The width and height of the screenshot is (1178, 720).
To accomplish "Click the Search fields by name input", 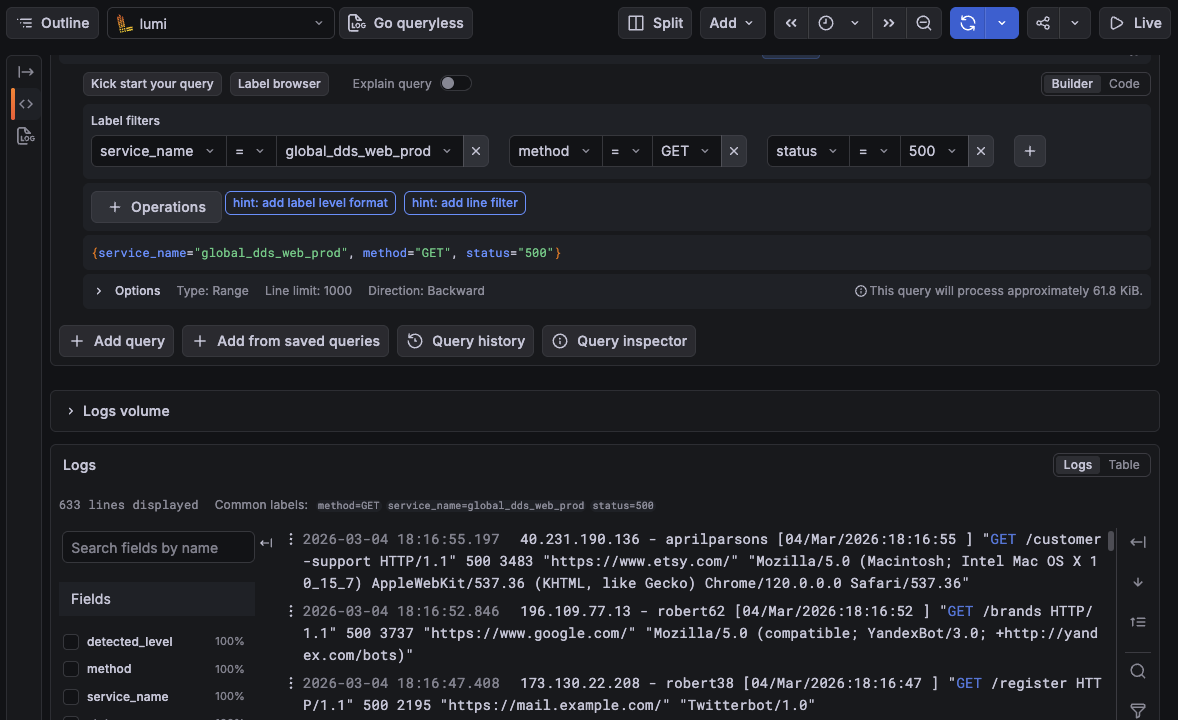I will (x=157, y=548).
